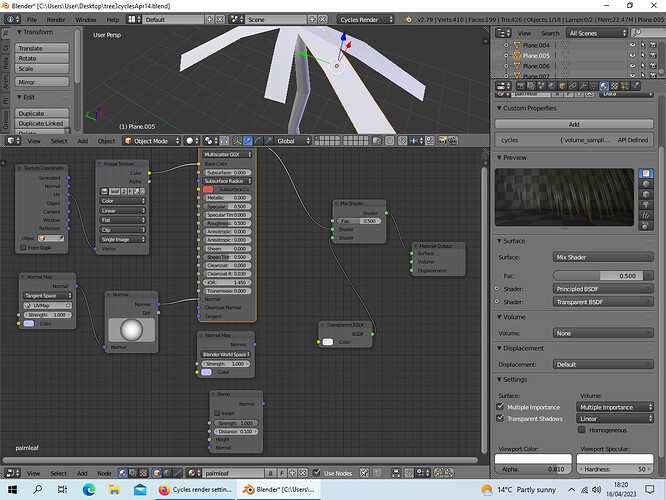Open File Explorer from the taskbar
Viewport: 666px width, 500px height.
[114, 489]
